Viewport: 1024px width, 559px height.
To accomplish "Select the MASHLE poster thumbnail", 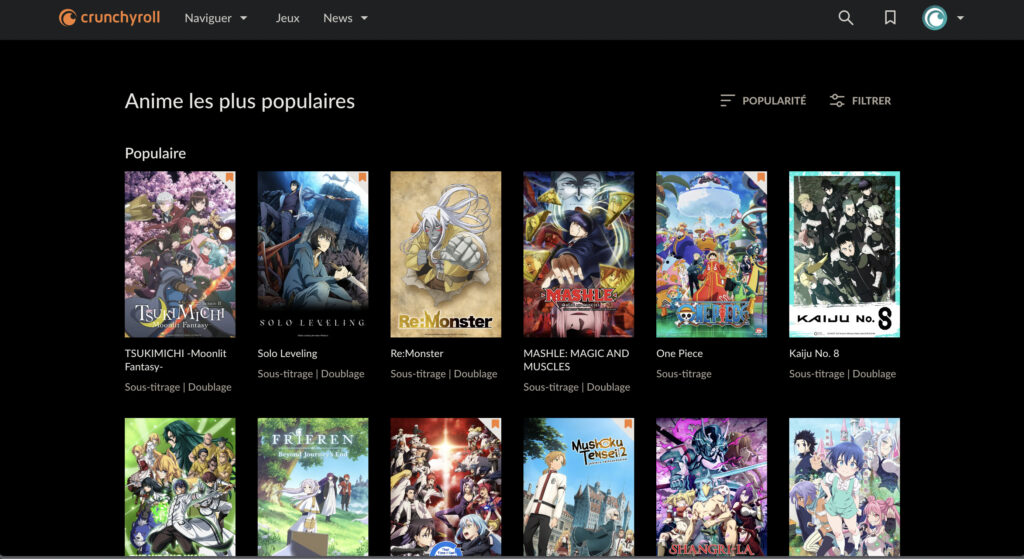I will pyautogui.click(x=579, y=254).
